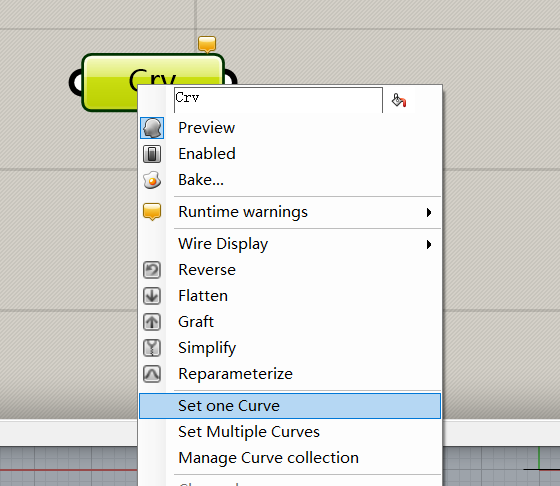Open Manage Curve collection
560x486 pixels.
pos(290,458)
